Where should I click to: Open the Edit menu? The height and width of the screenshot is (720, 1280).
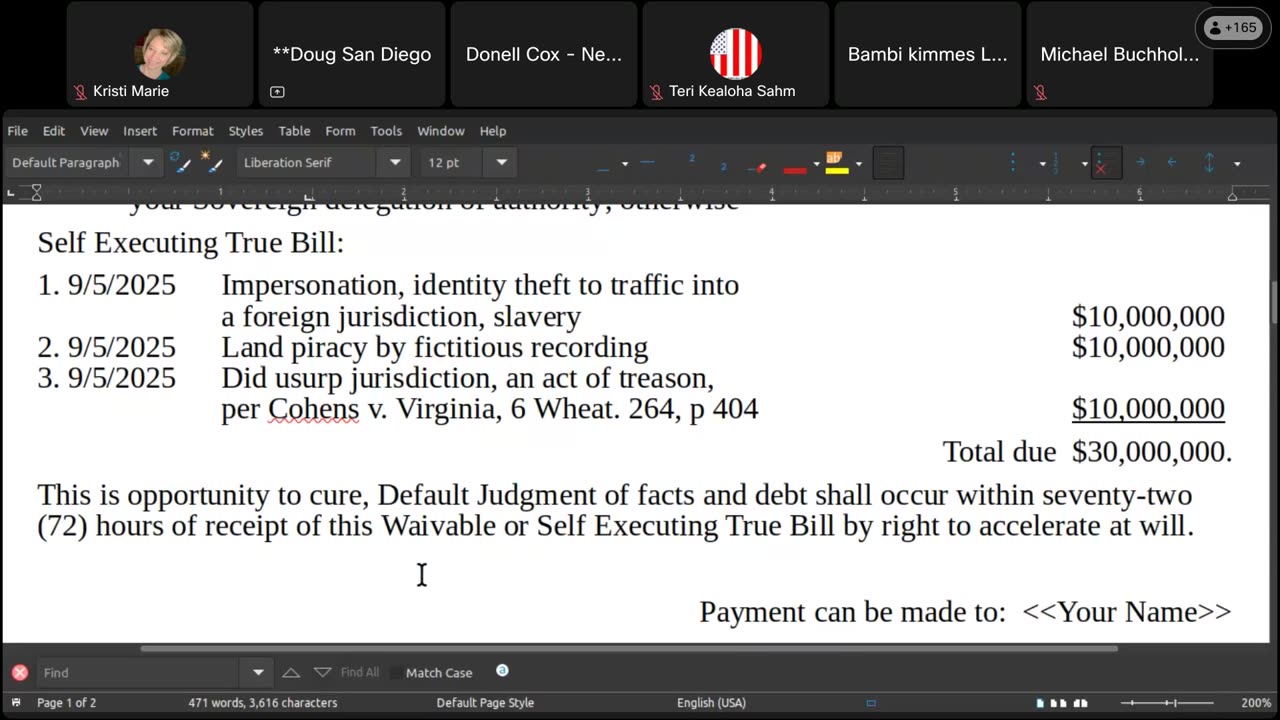click(x=54, y=131)
